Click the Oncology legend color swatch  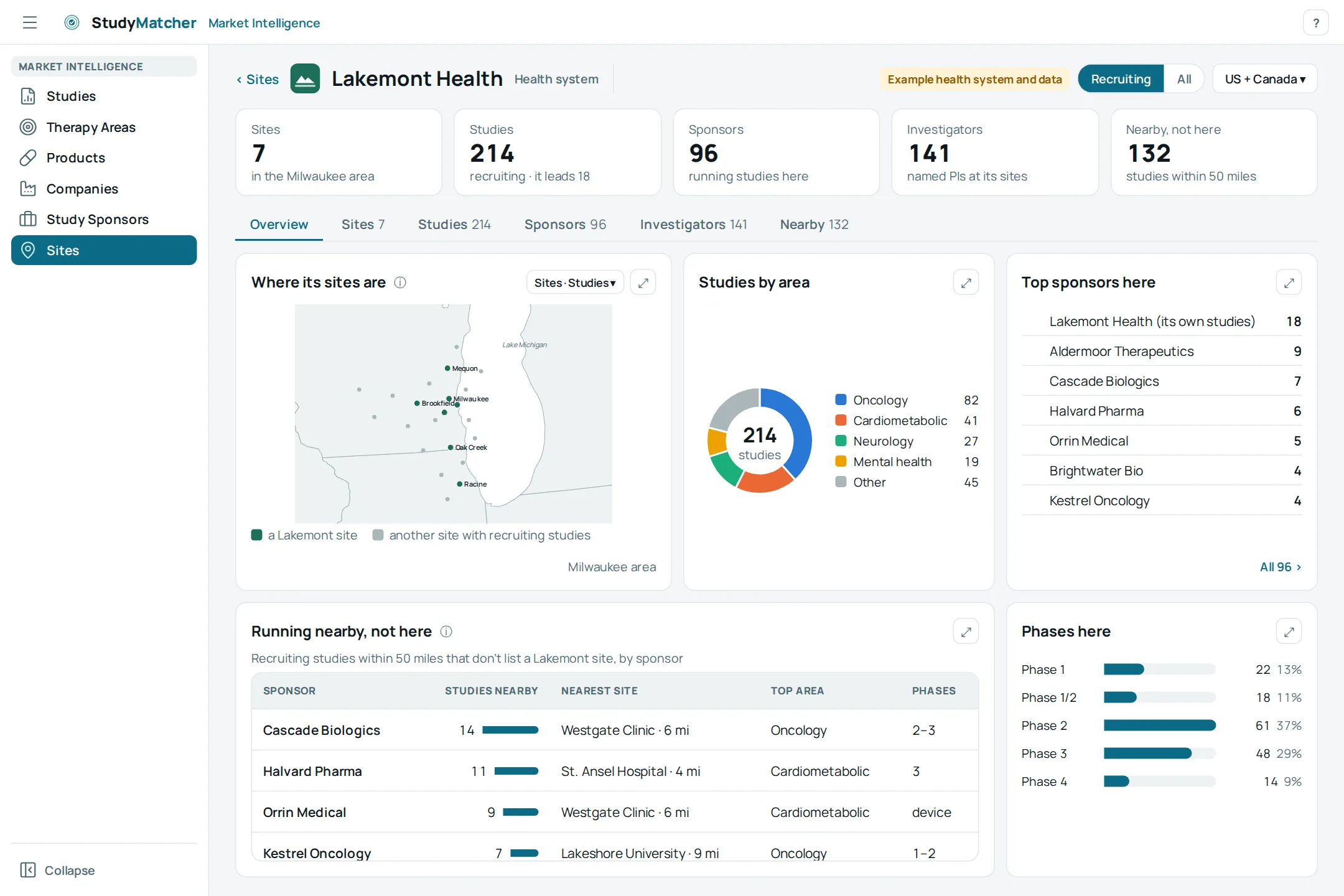(x=841, y=399)
